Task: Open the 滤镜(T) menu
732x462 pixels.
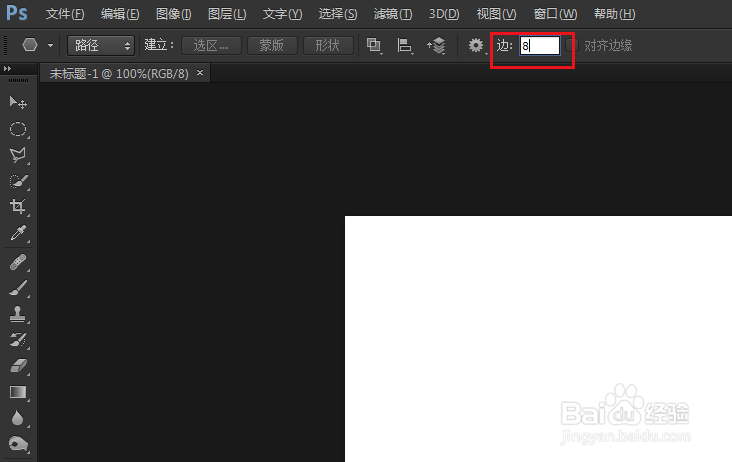Action: 393,14
